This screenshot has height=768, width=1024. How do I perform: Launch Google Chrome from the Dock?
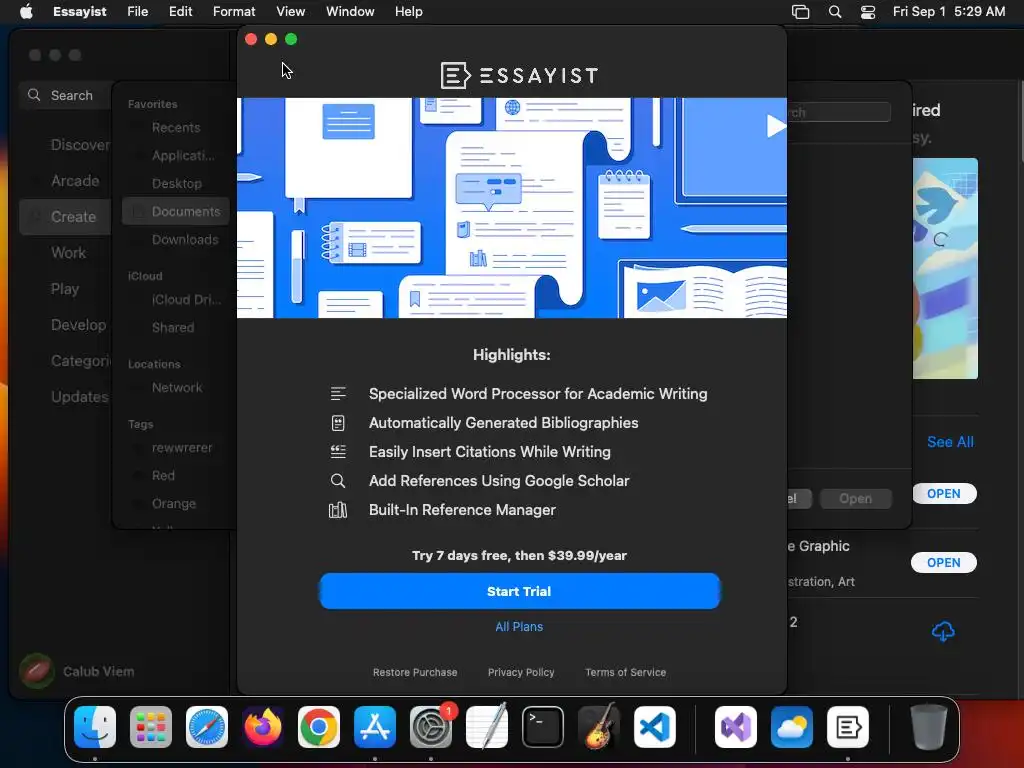[319, 727]
